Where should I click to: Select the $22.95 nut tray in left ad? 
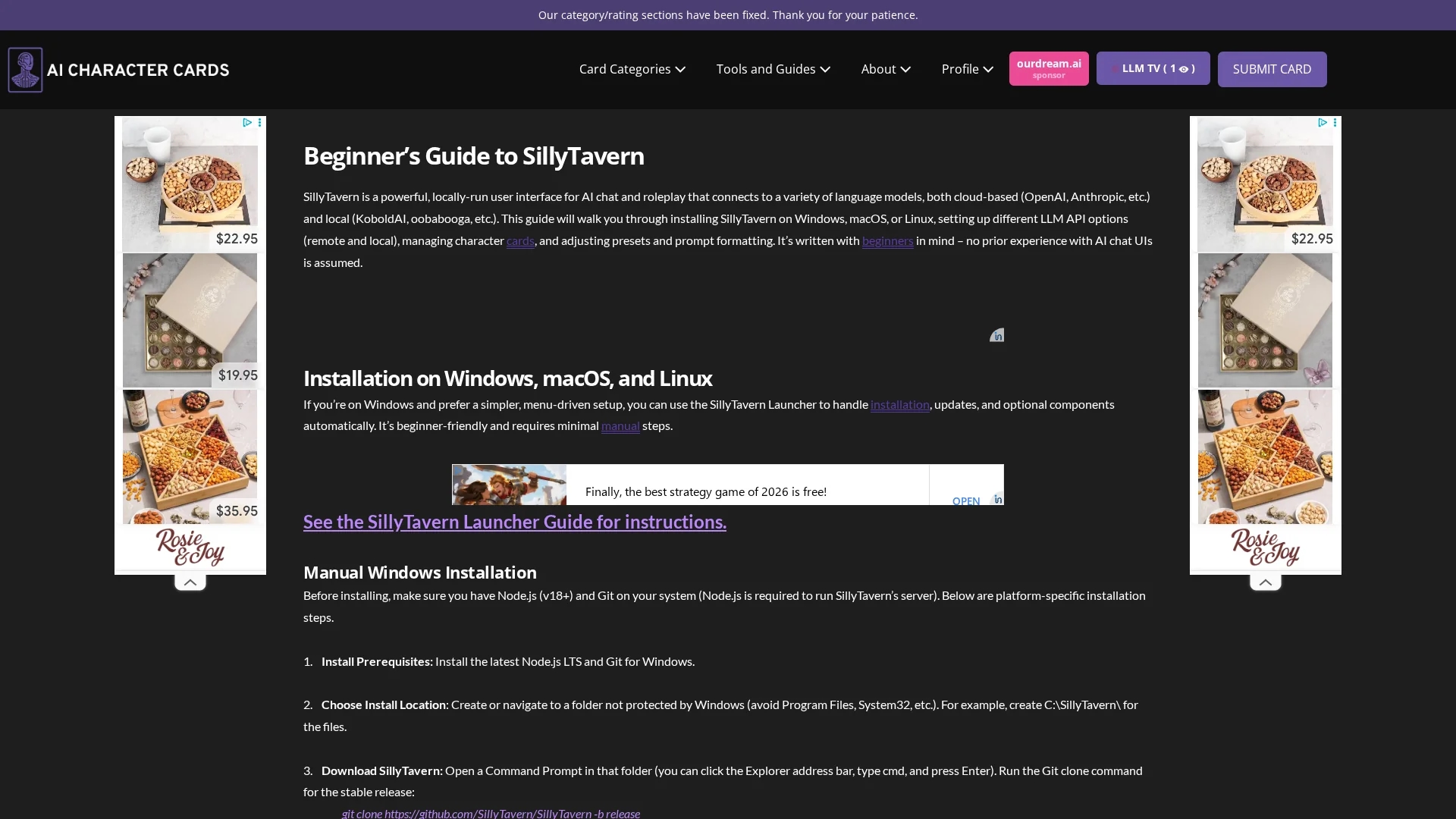click(x=190, y=184)
